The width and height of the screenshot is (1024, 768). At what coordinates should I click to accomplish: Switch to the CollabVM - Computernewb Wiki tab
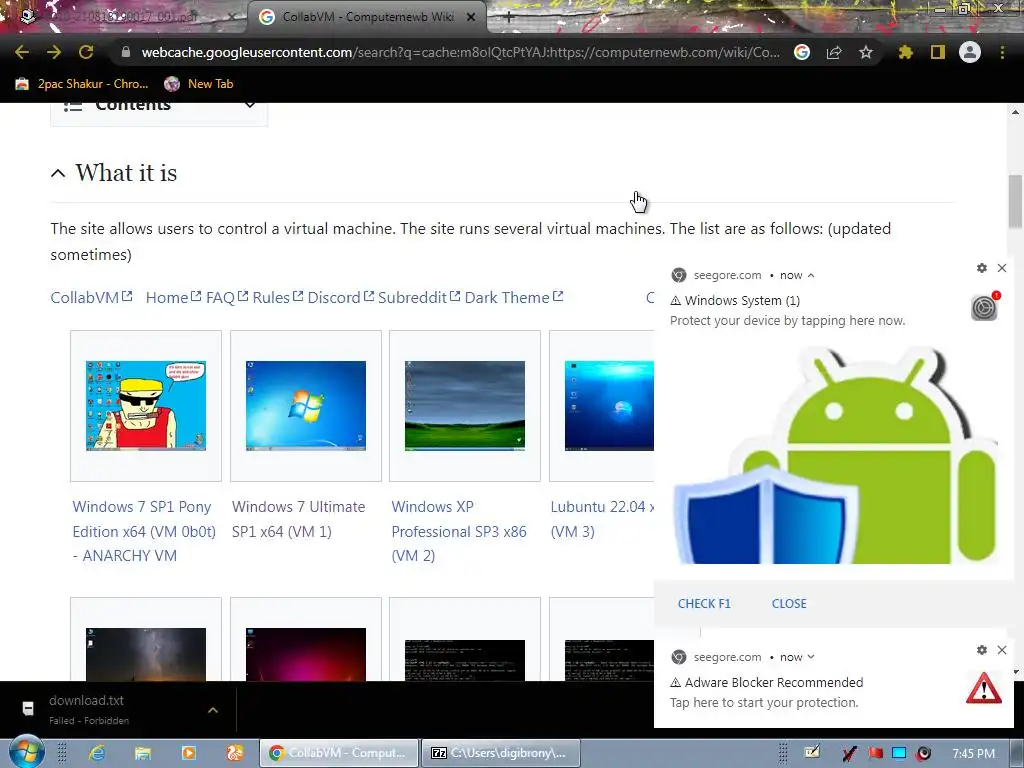pos(367,17)
